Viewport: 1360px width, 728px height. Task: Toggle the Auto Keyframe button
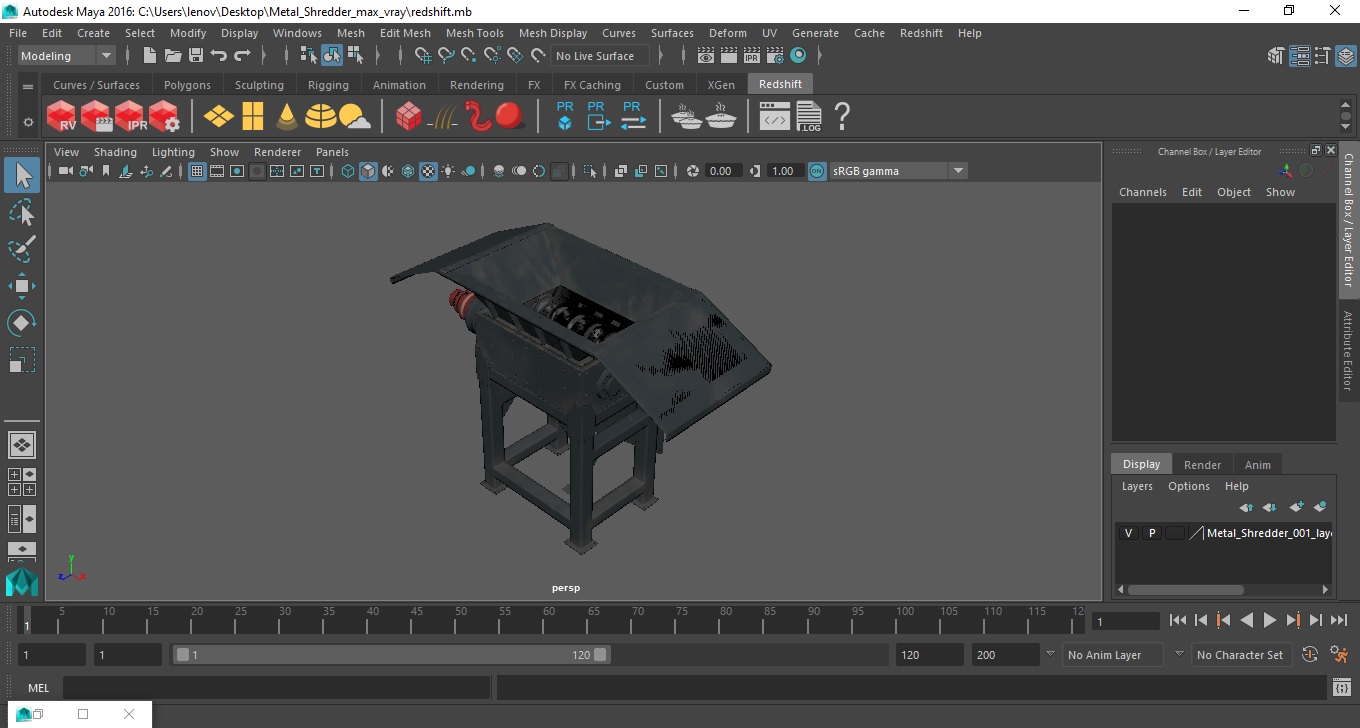(1310, 655)
